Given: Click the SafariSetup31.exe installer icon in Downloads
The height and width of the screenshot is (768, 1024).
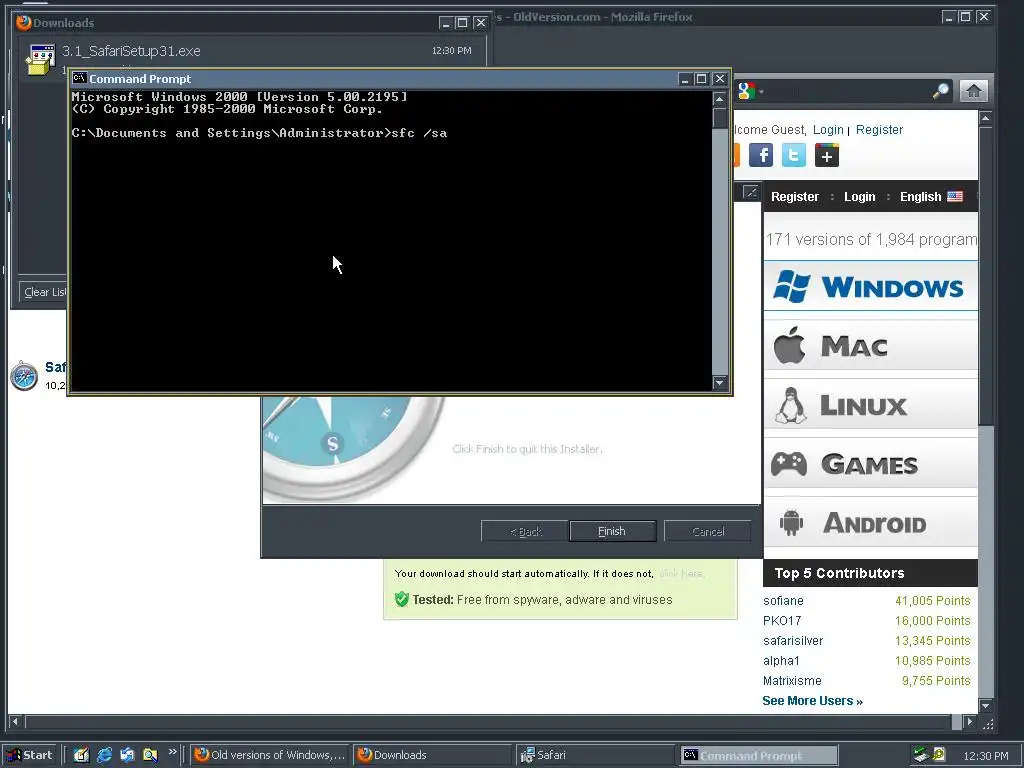Looking at the screenshot, I should click(40, 60).
